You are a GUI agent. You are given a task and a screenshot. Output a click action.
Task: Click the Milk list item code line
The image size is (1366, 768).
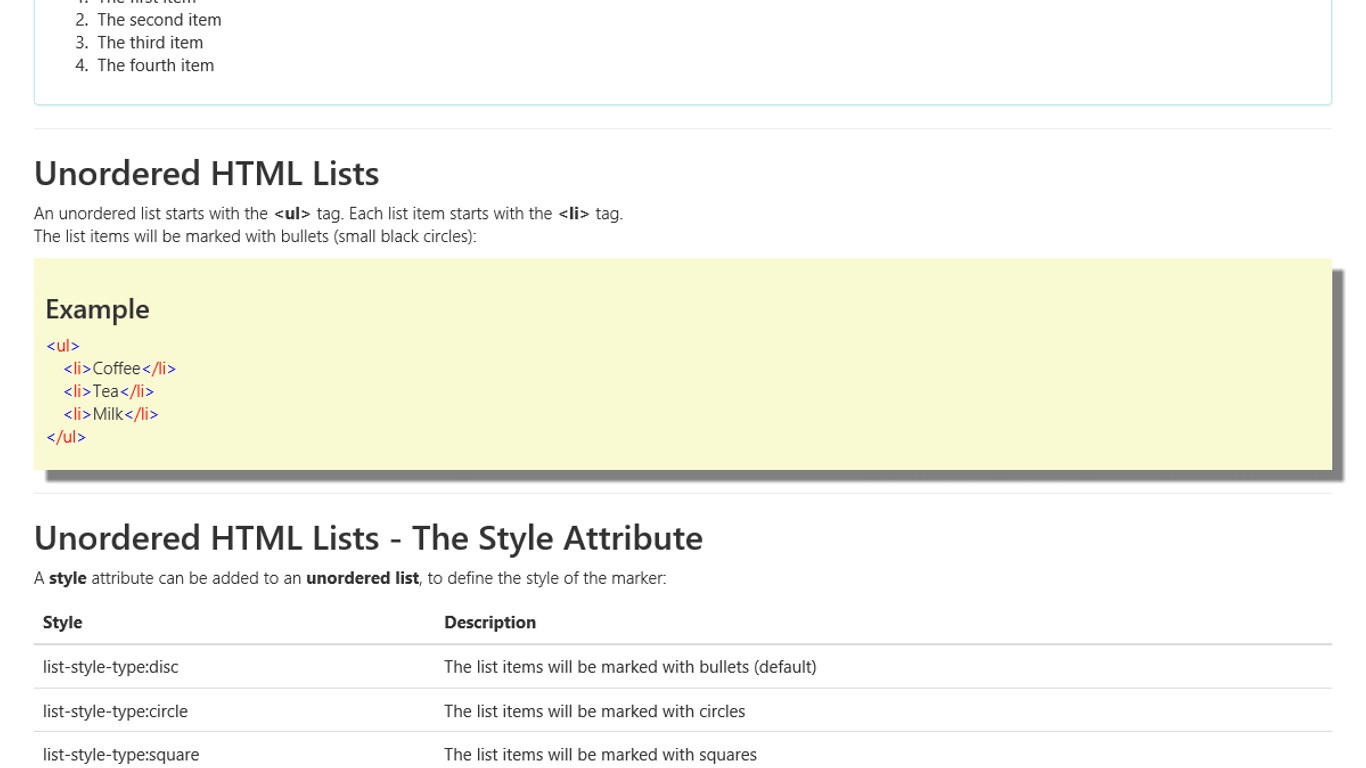[x=110, y=415]
